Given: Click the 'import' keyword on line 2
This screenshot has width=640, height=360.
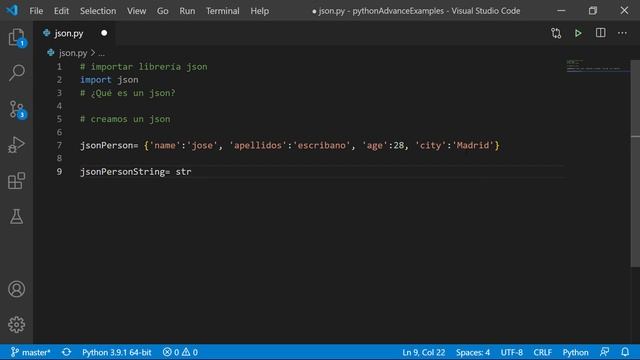Looking at the screenshot, I should click(96, 80).
